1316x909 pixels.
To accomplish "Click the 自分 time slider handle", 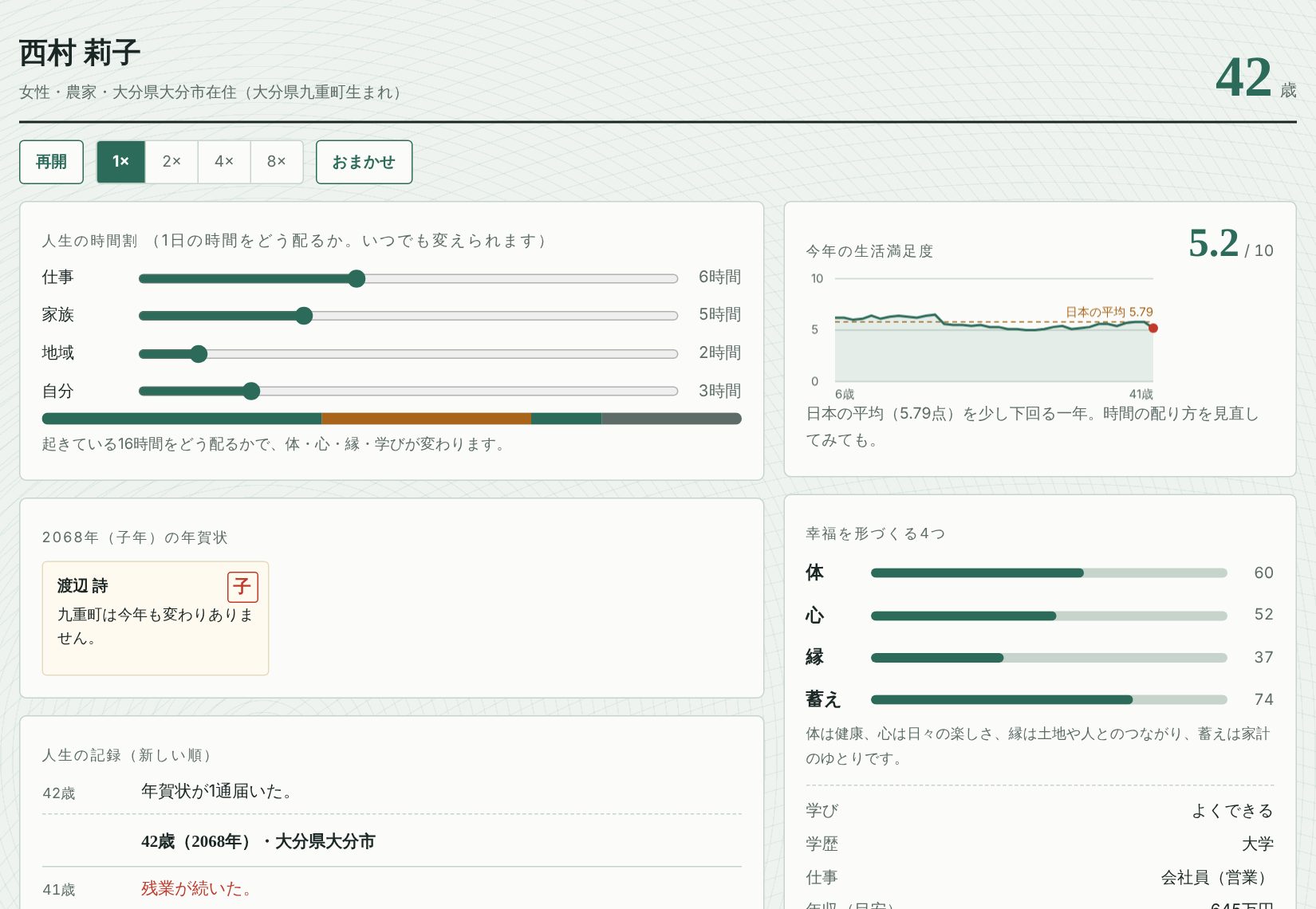I will (x=251, y=391).
